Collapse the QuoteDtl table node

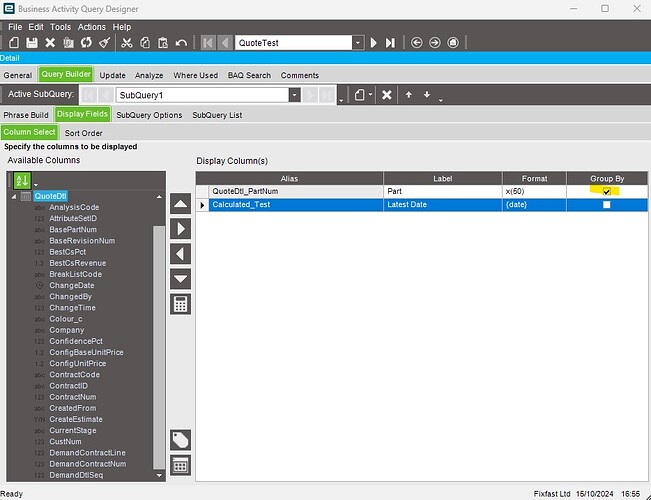click(14, 196)
